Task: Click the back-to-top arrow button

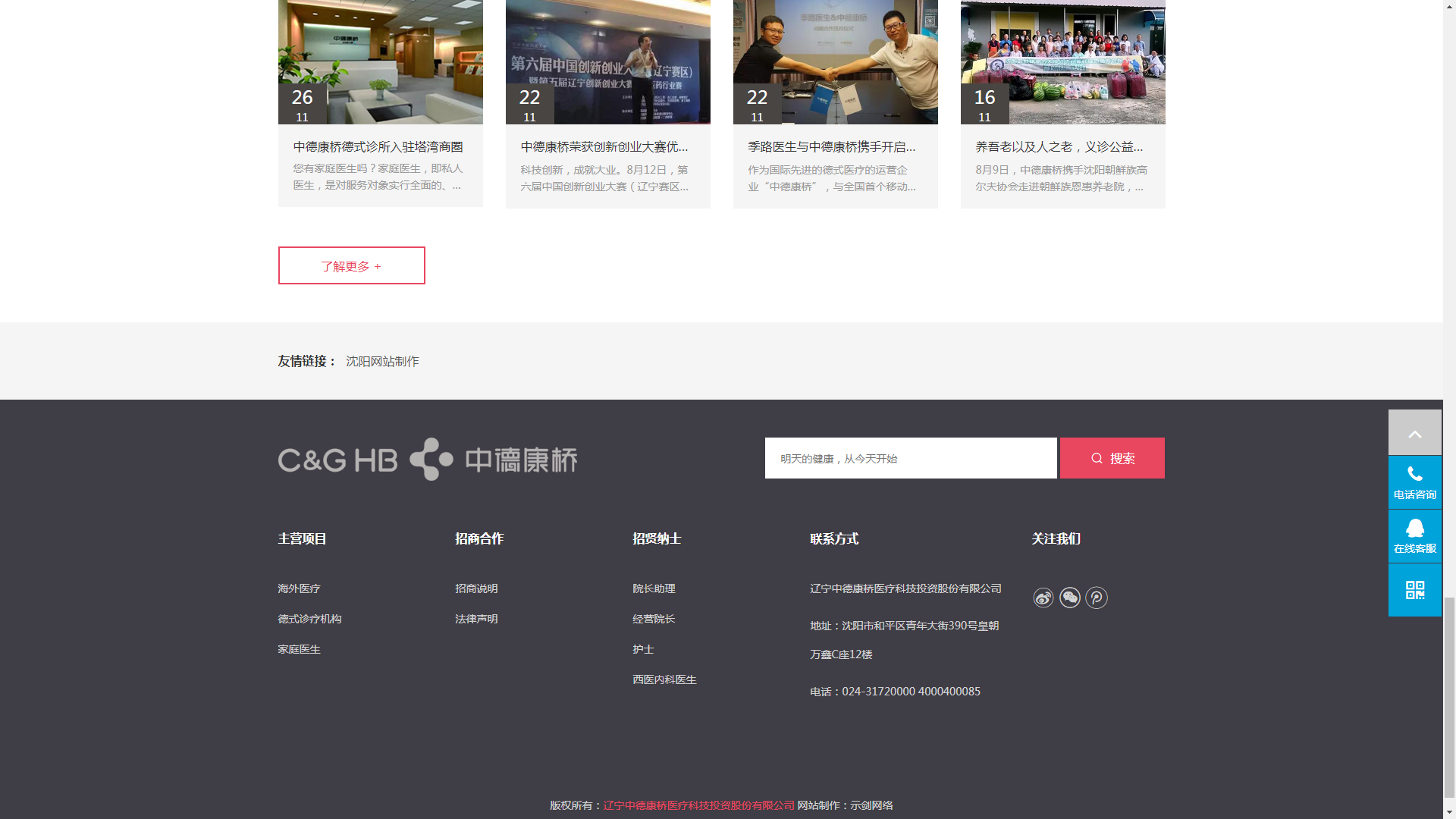Action: [1415, 432]
